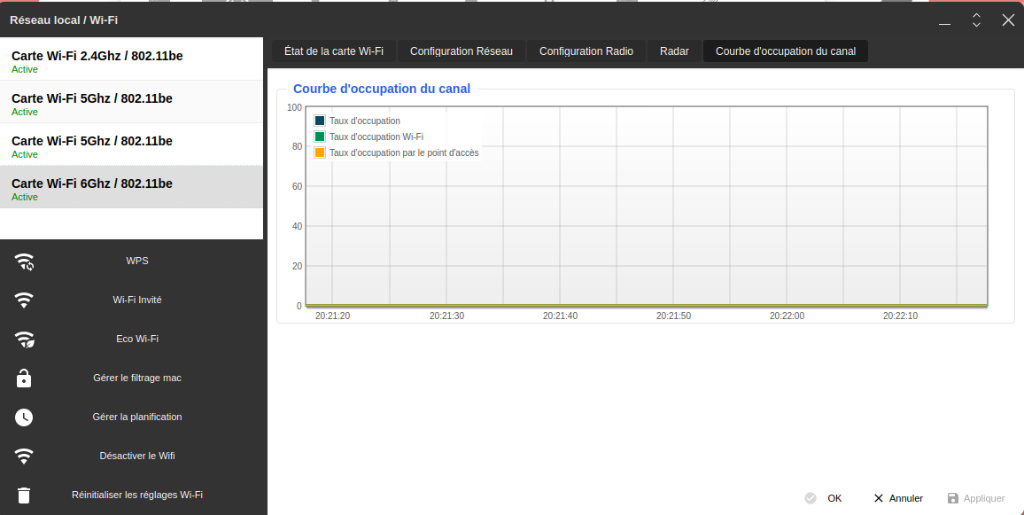The width and height of the screenshot is (1024, 515).
Task: Toggle the Taux d'occupation legend swatch
Action: click(320, 121)
